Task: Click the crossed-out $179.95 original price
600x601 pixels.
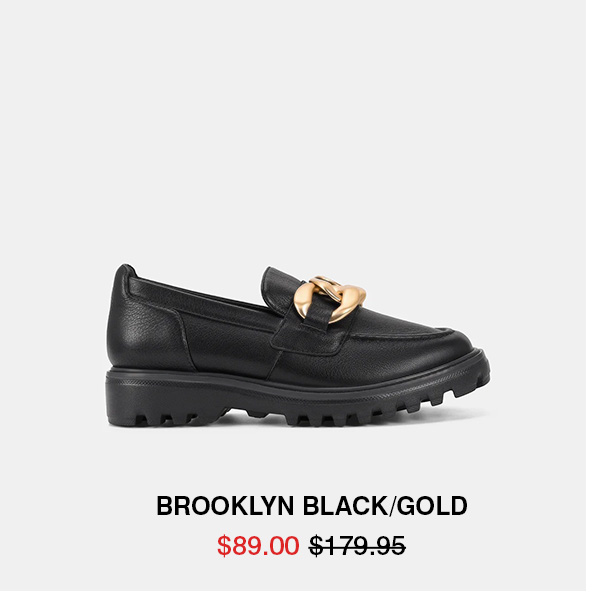Action: point(357,545)
